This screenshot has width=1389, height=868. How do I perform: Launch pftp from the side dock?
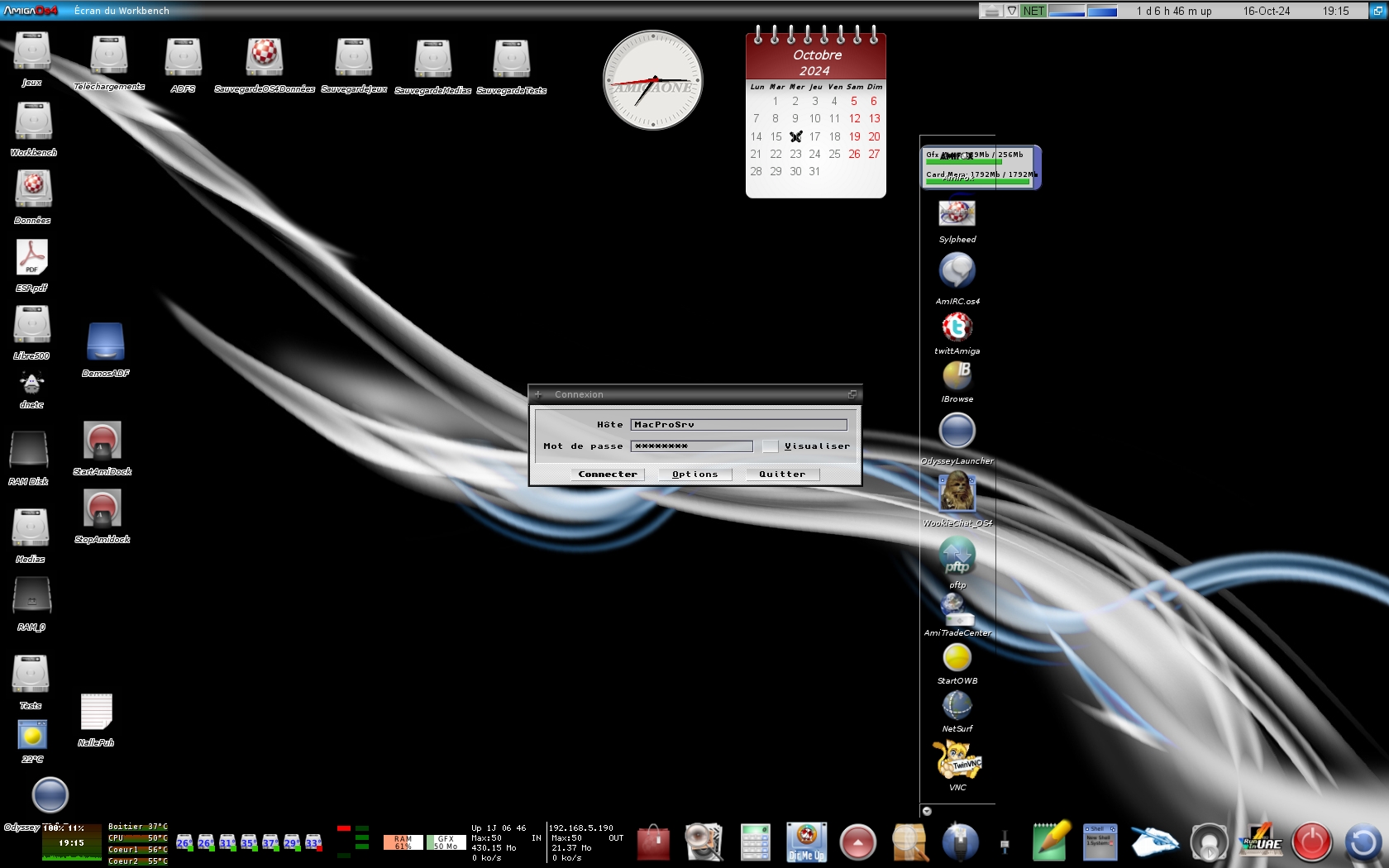(957, 556)
